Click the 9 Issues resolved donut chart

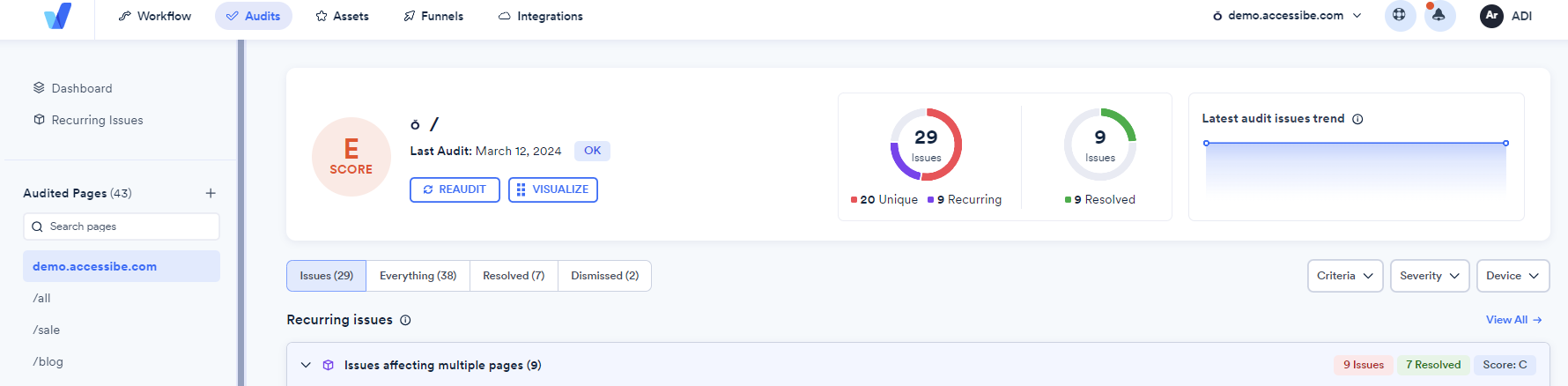click(1100, 145)
